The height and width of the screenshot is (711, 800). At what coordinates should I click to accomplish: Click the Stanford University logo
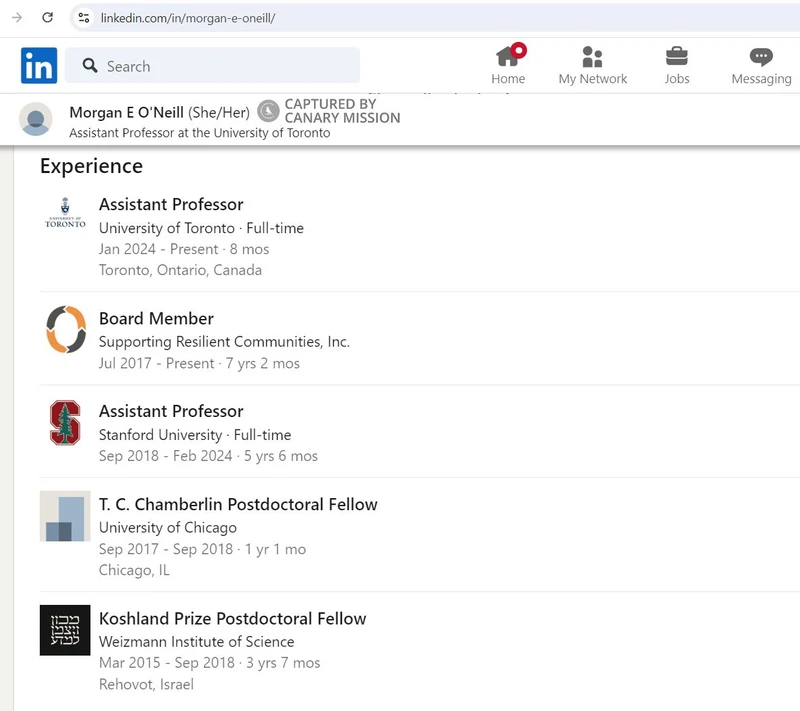point(64,424)
